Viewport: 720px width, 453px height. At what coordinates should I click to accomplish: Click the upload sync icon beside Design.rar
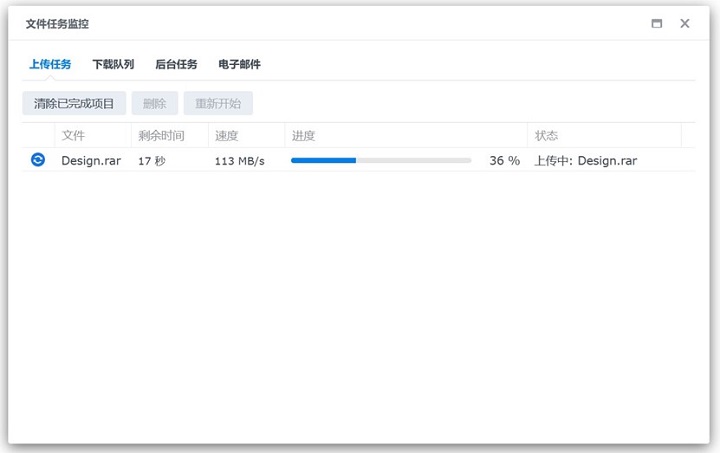click(x=38, y=160)
